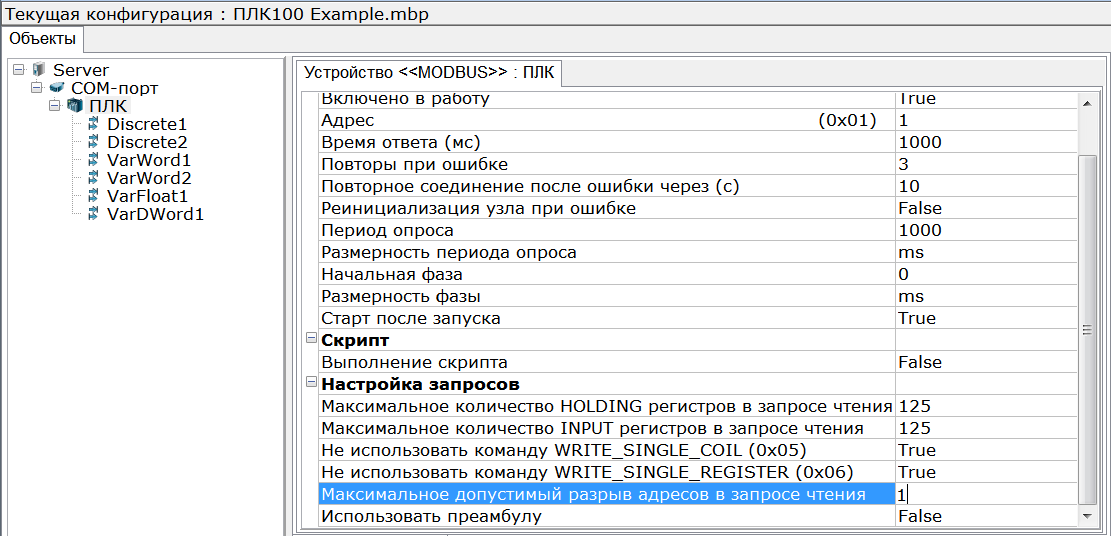
Task: Toggle Старт после запуска True value
Action: pos(983,318)
